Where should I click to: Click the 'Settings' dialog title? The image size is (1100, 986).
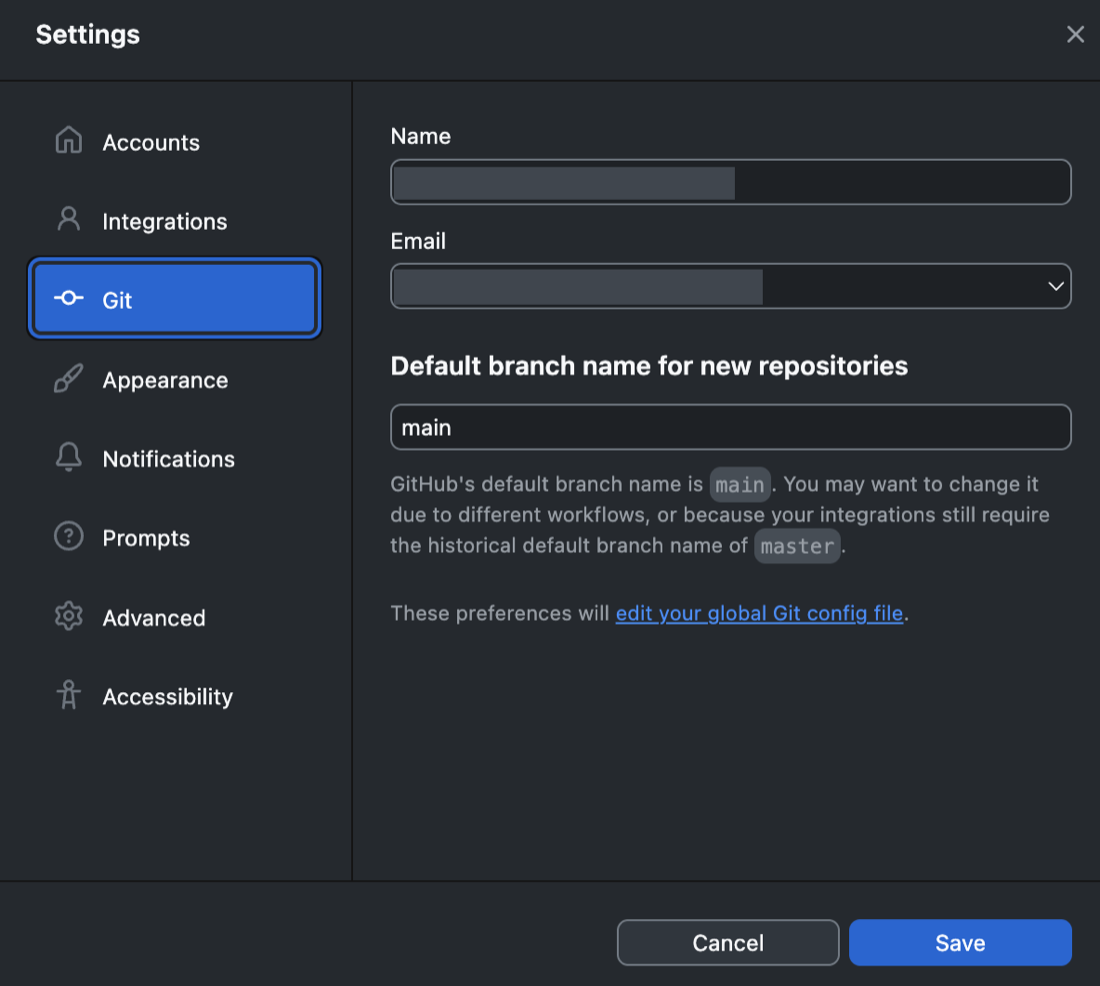(88, 34)
